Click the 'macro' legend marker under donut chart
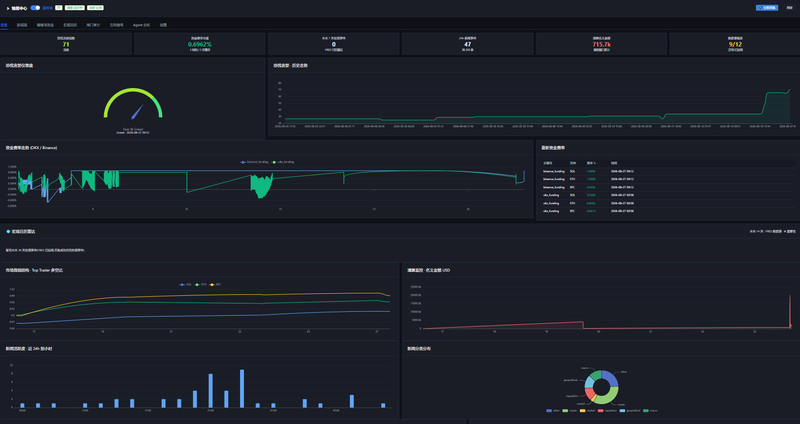The width and height of the screenshot is (800, 424). tap(646, 410)
